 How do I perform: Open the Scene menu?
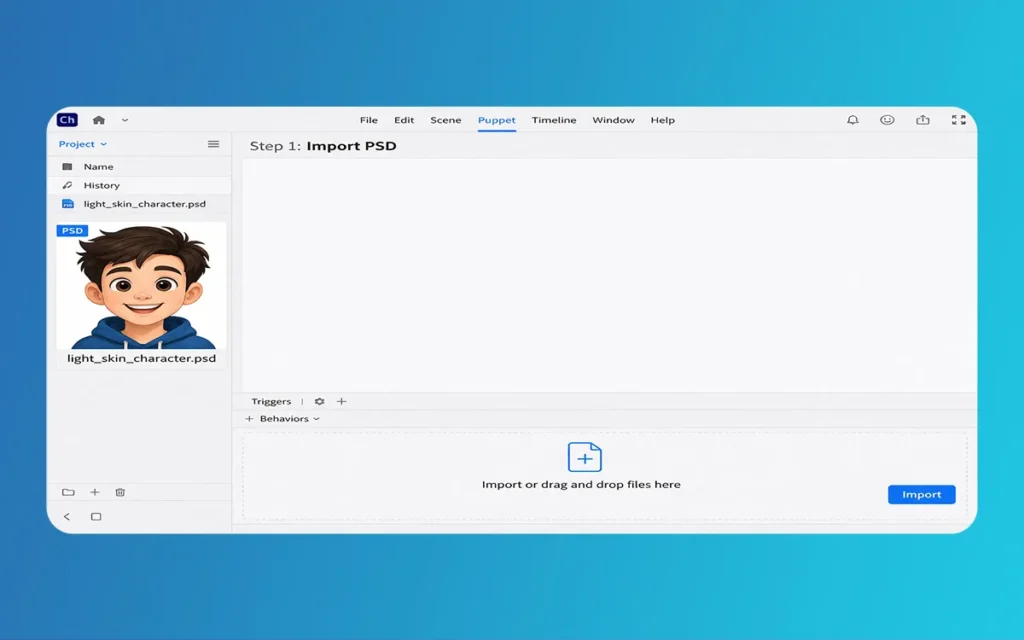point(445,120)
